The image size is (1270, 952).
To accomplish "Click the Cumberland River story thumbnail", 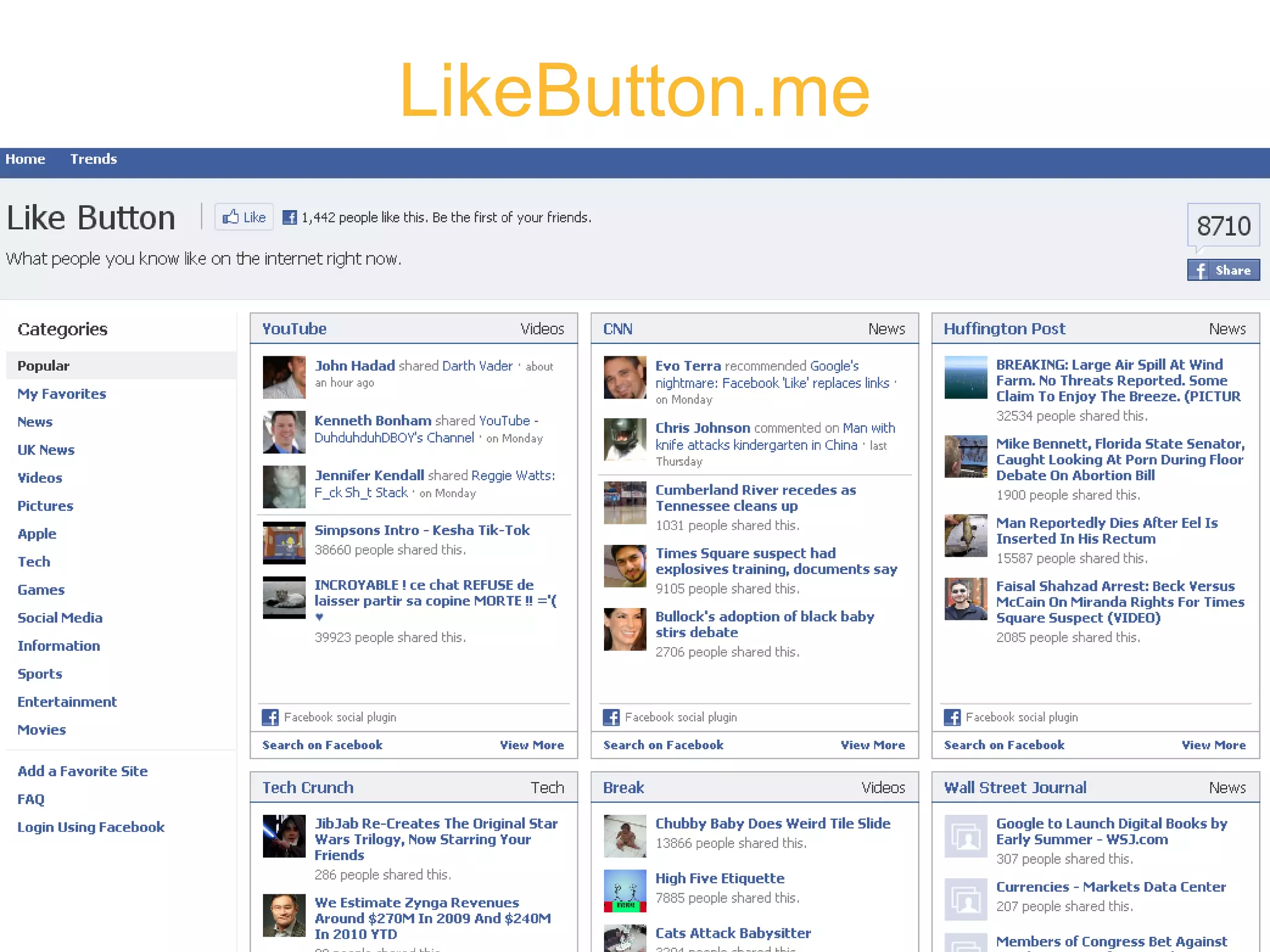I will pyautogui.click(x=625, y=503).
